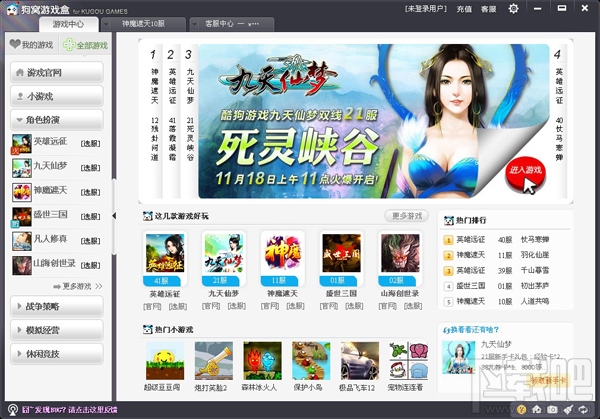Click [未登录用户] to log in

(x=426, y=9)
